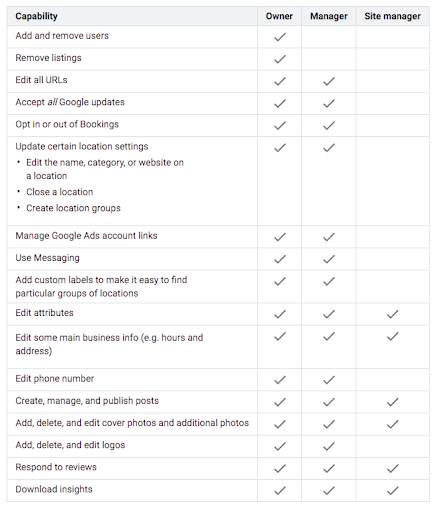Select the 'Close a location' bullet item
445x512 pixels.
point(60,192)
